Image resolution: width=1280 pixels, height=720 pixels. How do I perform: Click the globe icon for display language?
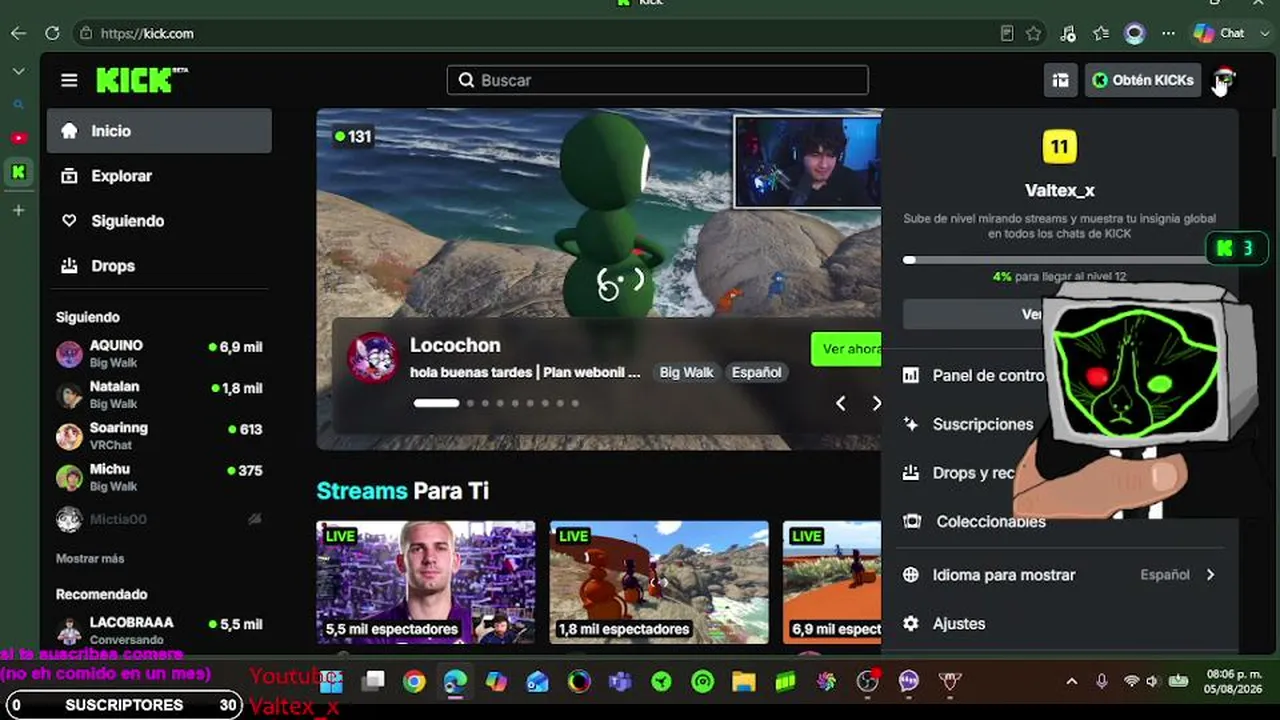(x=910, y=575)
